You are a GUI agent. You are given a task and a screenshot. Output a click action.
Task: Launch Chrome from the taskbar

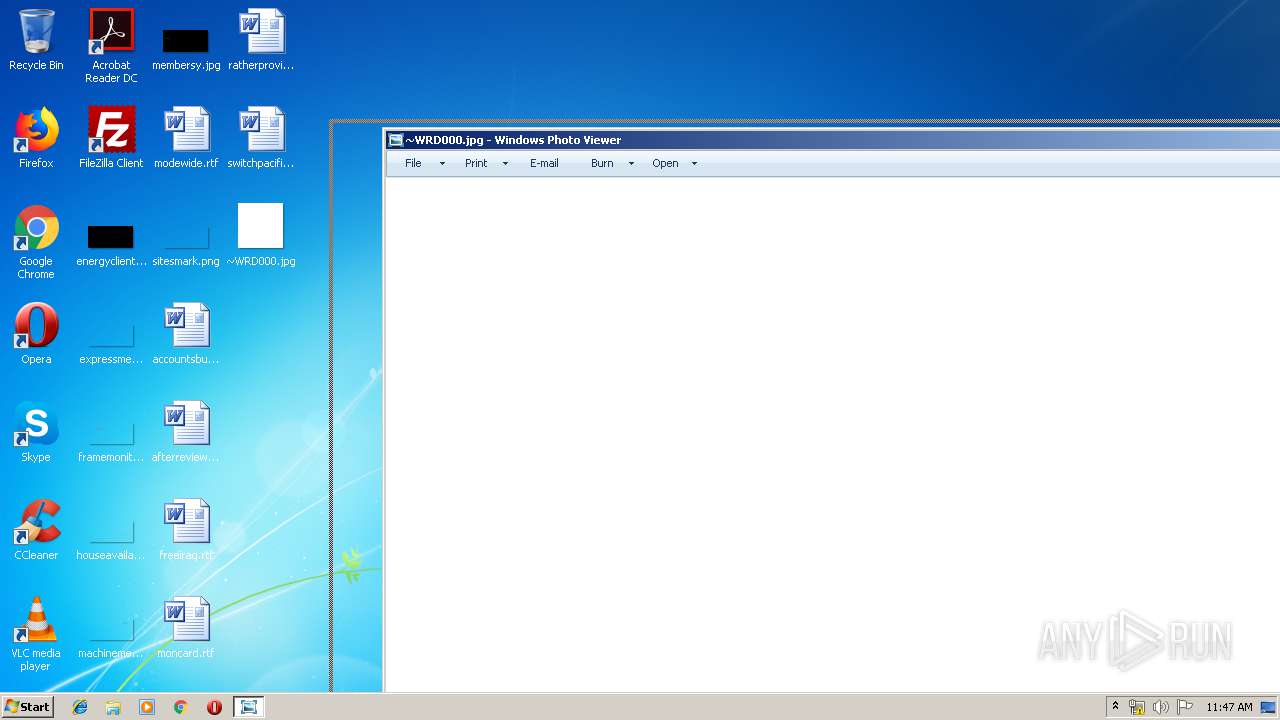pos(181,707)
